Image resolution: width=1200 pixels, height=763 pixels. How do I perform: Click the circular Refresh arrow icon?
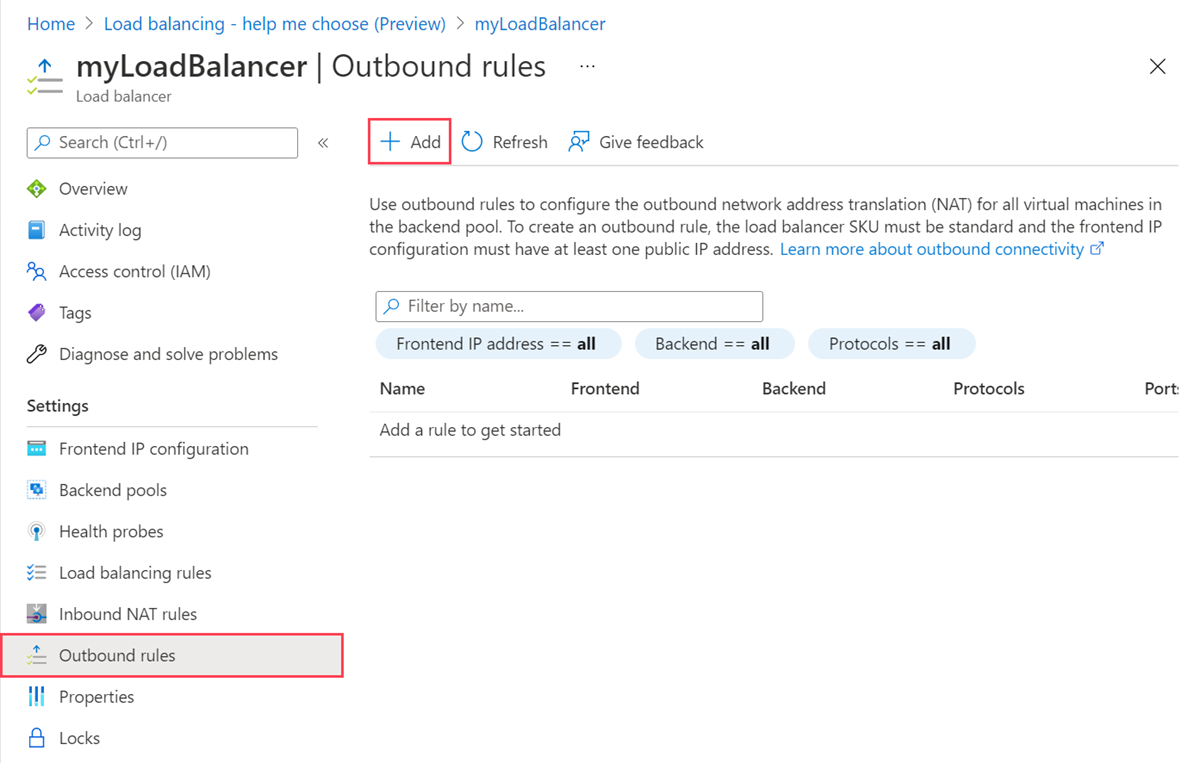[x=472, y=142]
